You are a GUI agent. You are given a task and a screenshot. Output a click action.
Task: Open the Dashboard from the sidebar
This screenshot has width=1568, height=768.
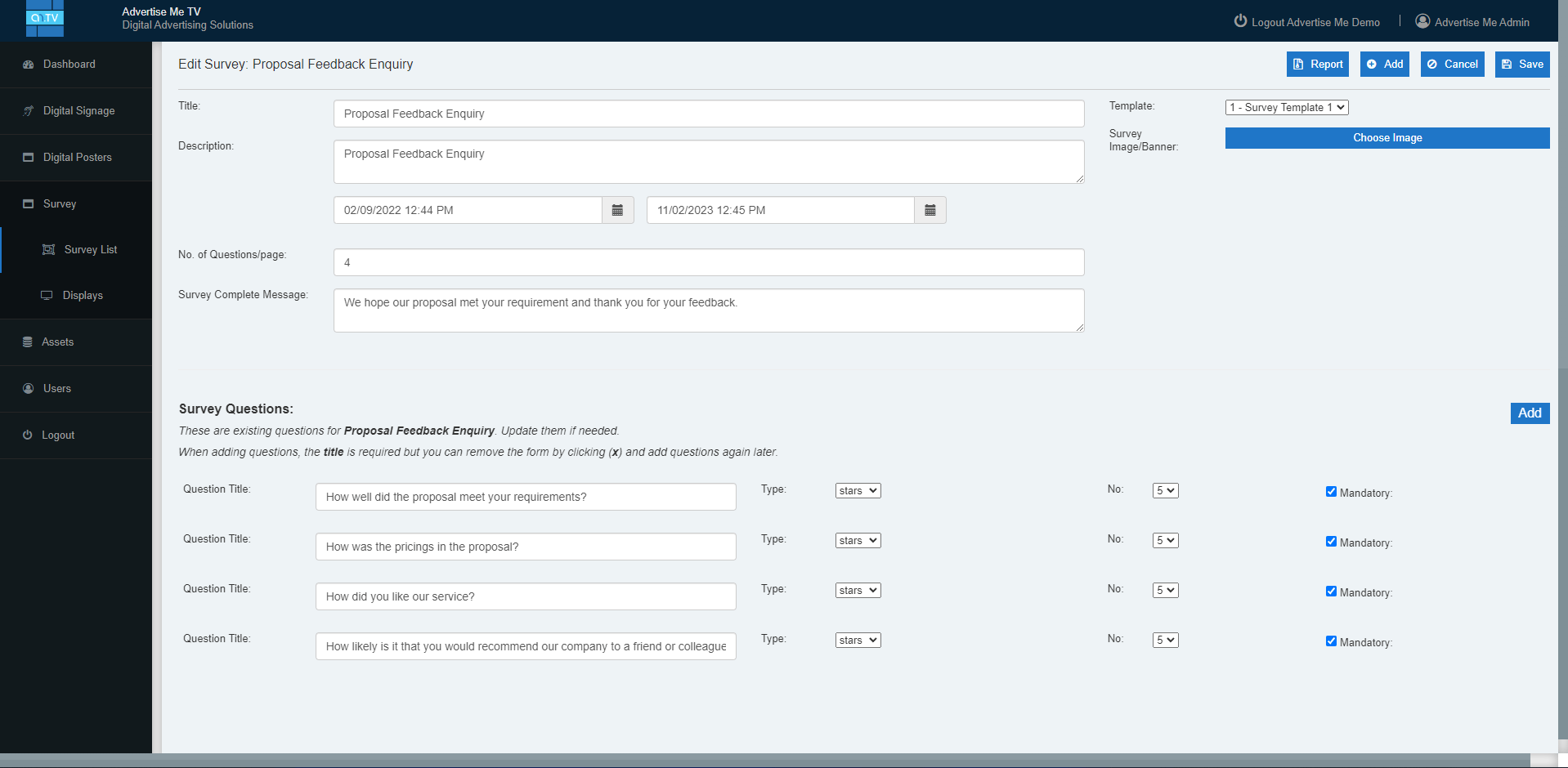coord(69,64)
